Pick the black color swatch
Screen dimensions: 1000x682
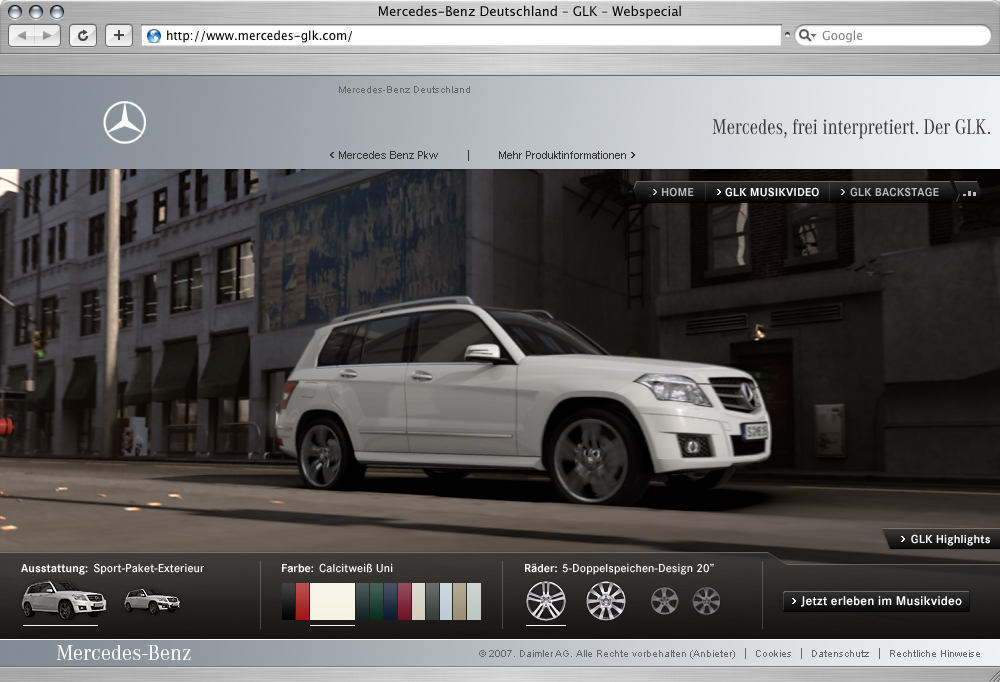point(288,601)
